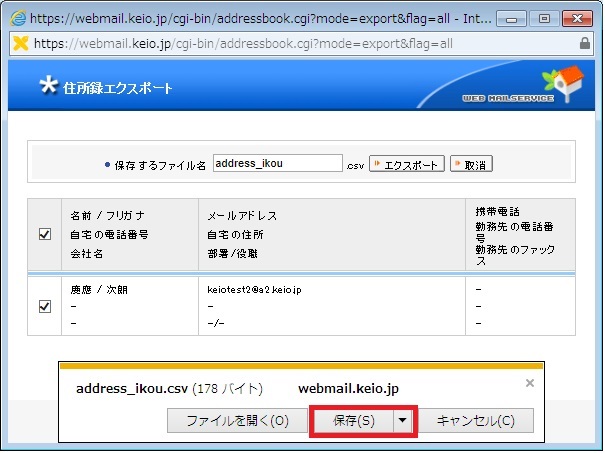Click the asterisk logo beside 住所録エクスポート
Viewport: 605px width, 453px height.
coord(46,86)
